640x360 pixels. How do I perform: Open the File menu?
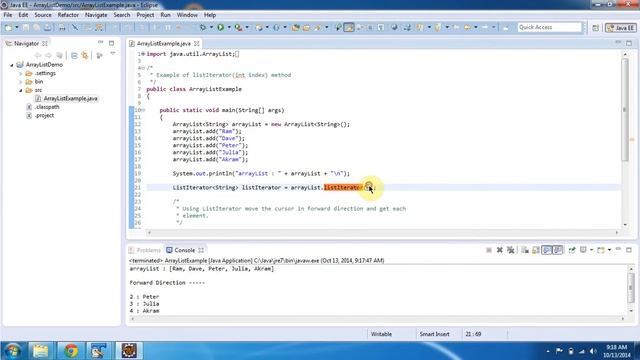tap(8, 15)
